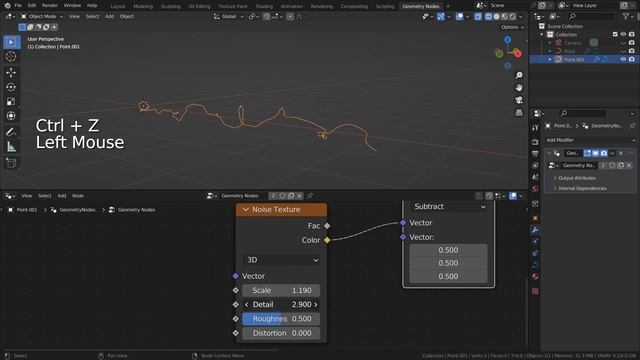The image size is (640, 360).
Task: Toggle modifier edit mode display button
Action: pyautogui.click(x=587, y=153)
